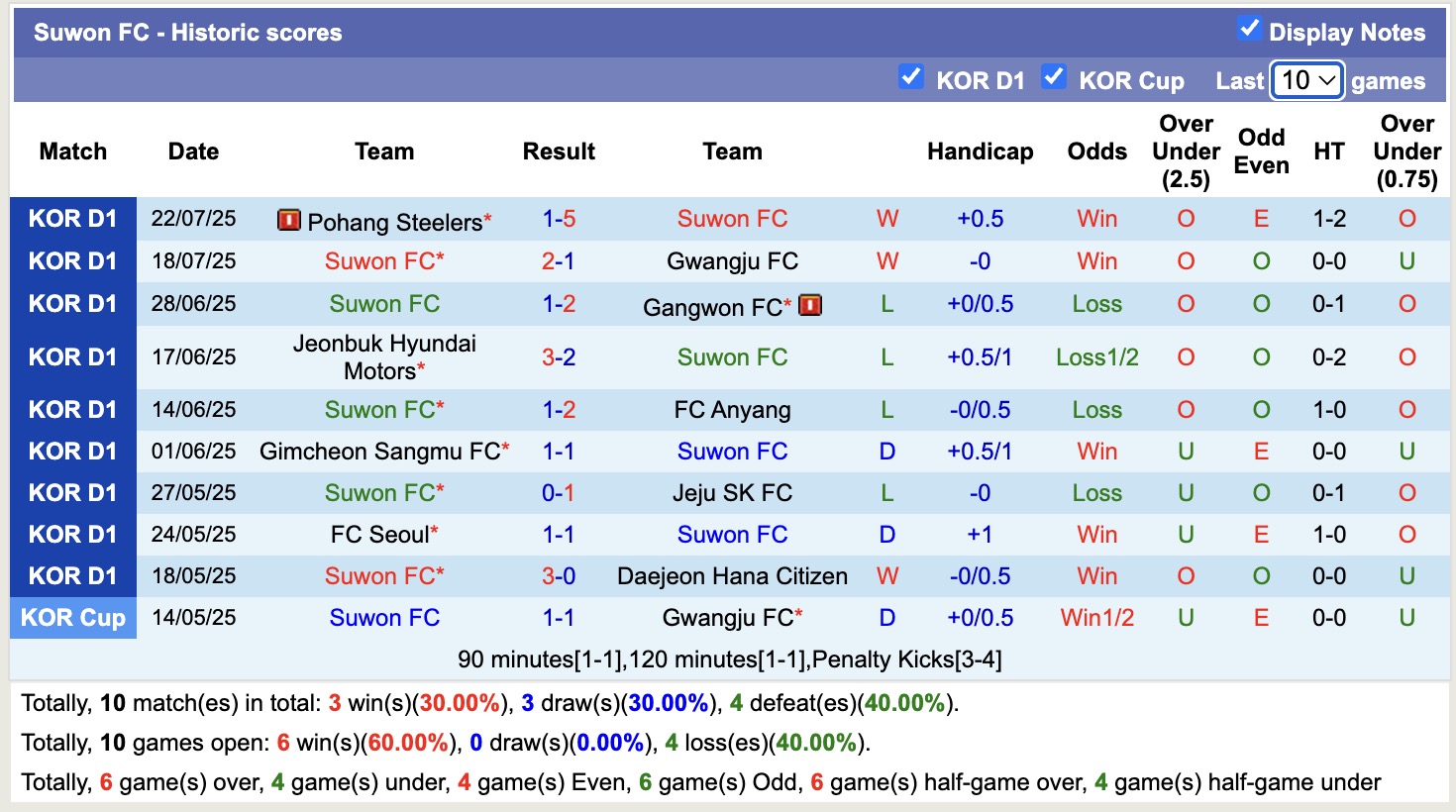This screenshot has width=1456, height=812.
Task: Click the Jeju SK FC link
Action: click(x=732, y=492)
